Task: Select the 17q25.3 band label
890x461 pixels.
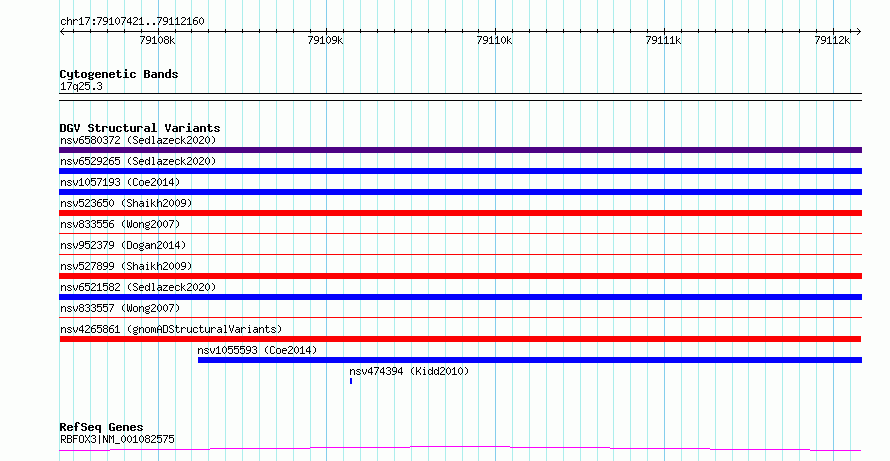Action: tap(81, 86)
